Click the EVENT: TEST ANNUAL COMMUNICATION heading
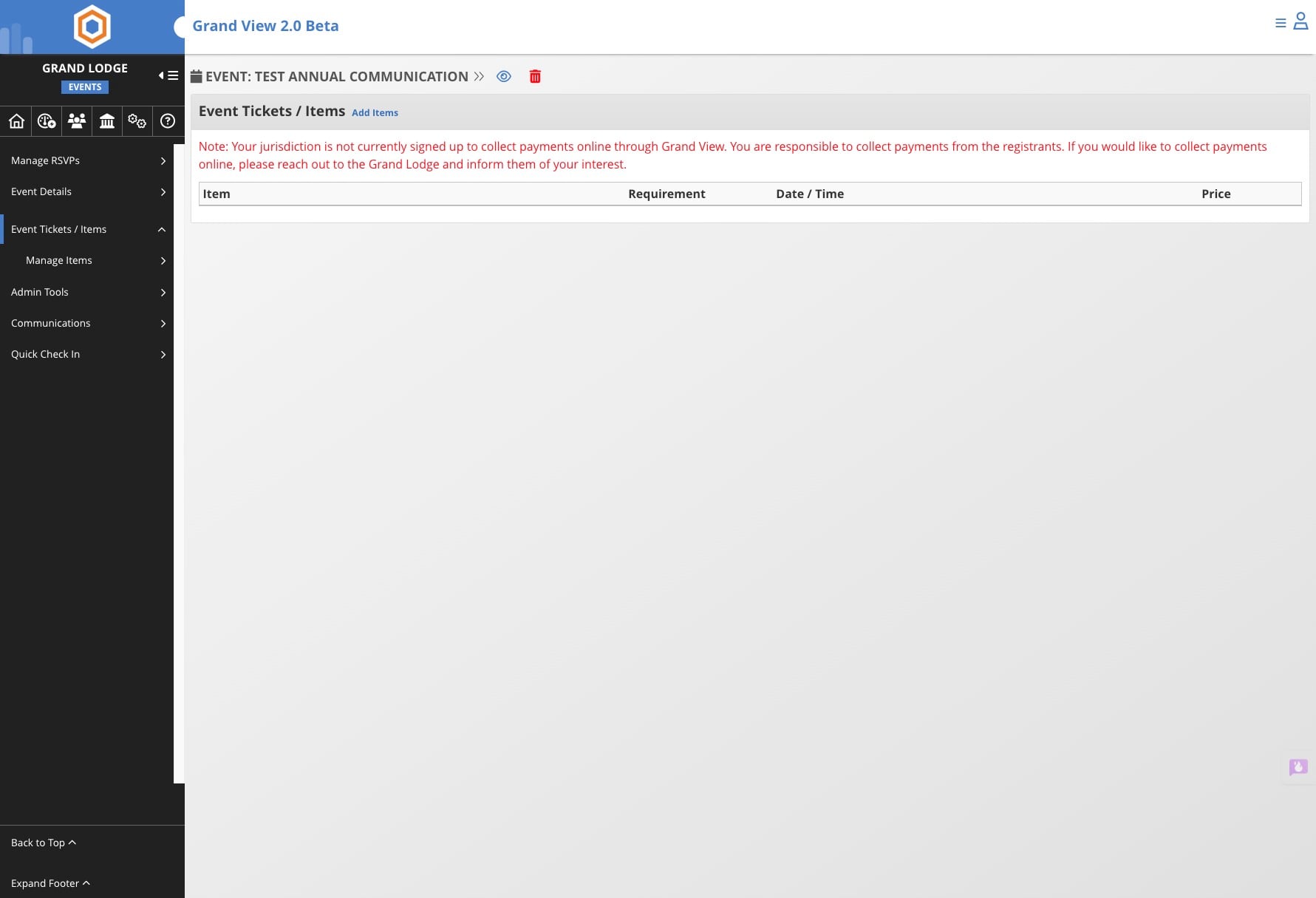The image size is (1316, 898). coord(337,76)
